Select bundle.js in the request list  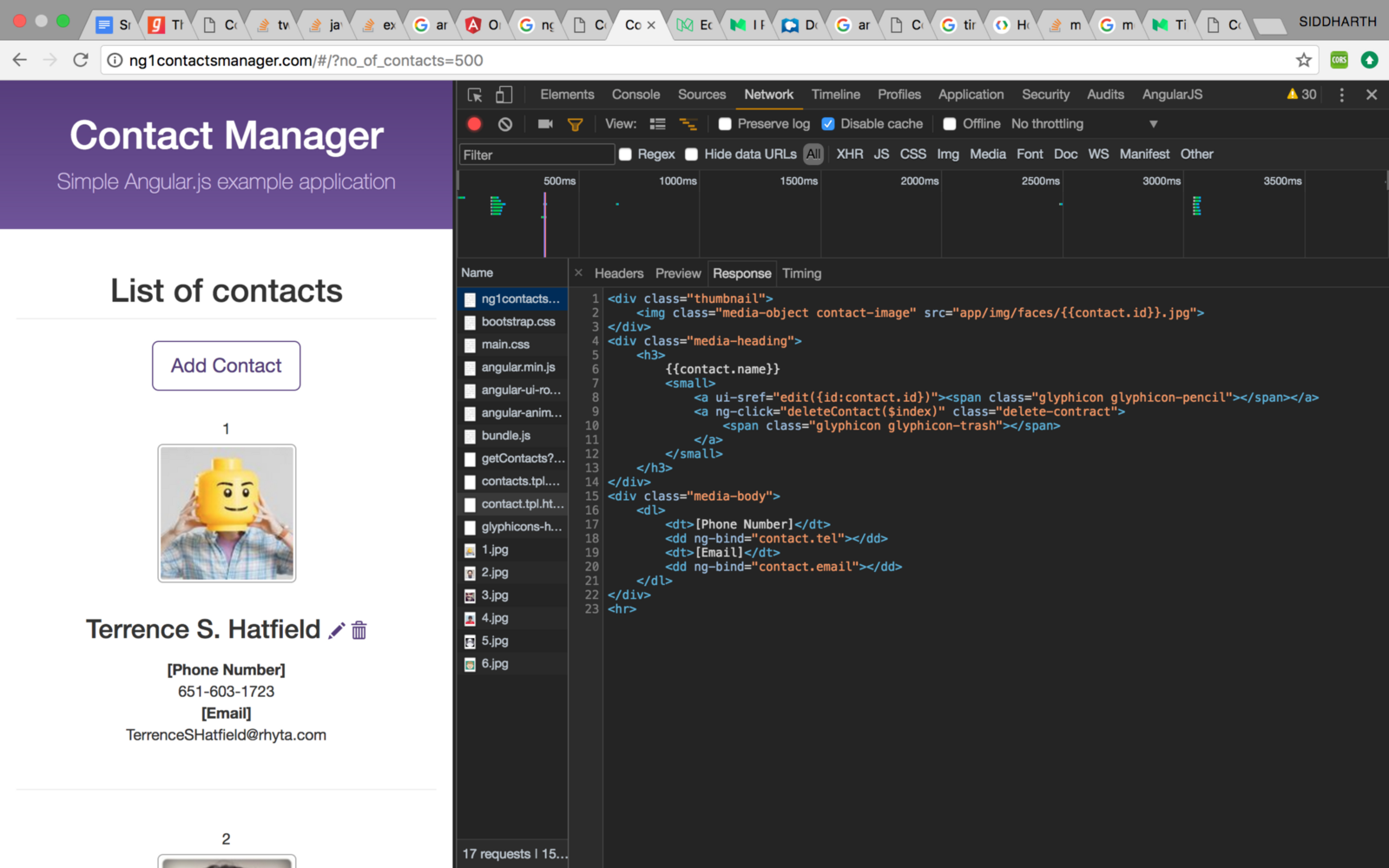(506, 436)
